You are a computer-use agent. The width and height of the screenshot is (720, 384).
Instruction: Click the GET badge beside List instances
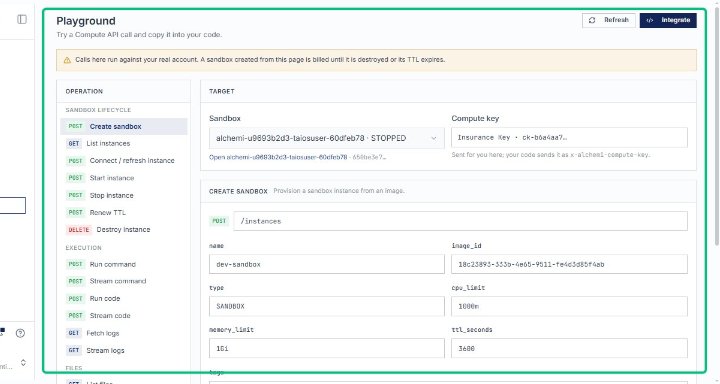point(74,143)
